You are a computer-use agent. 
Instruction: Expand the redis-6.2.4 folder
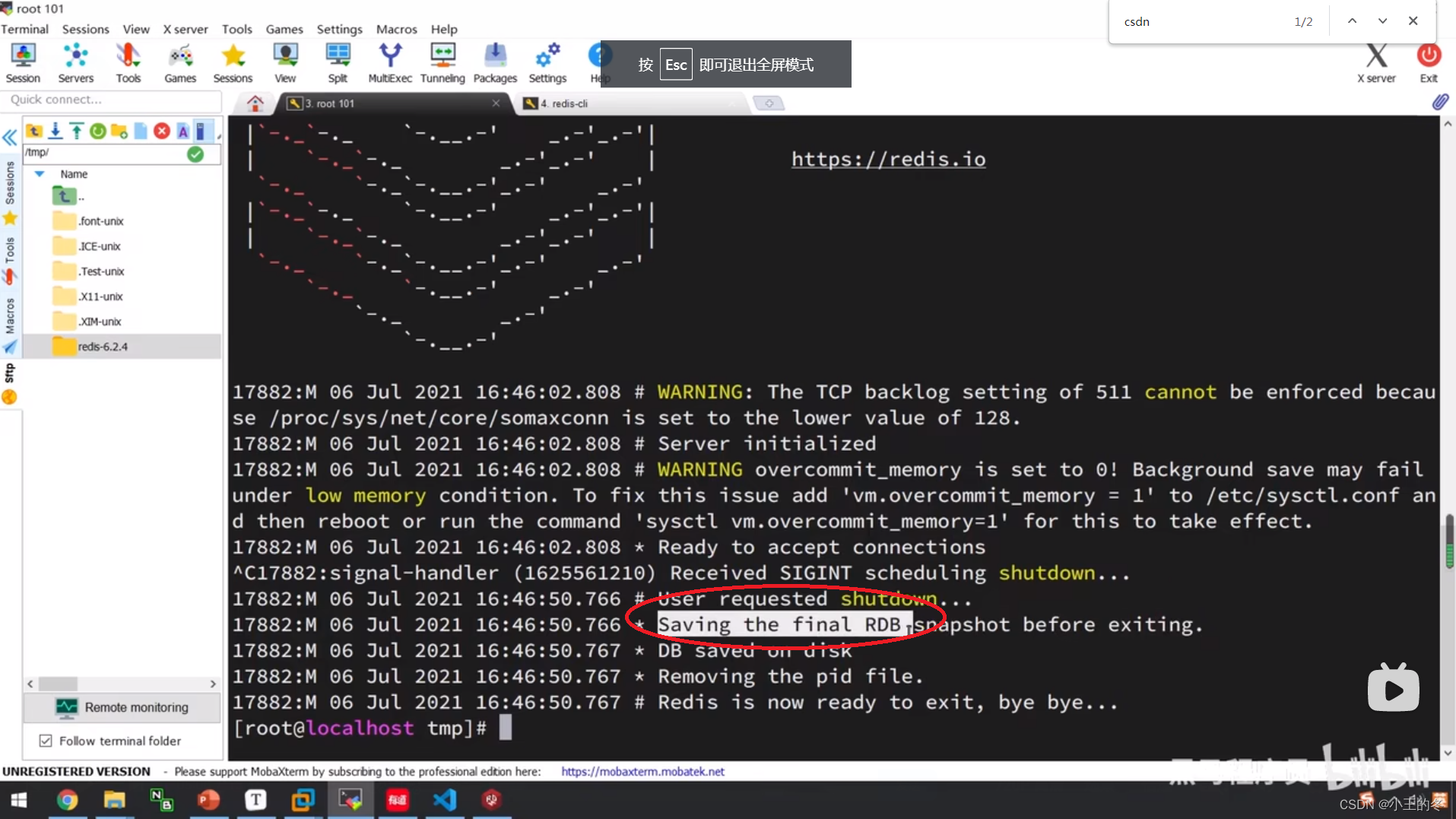(101, 346)
